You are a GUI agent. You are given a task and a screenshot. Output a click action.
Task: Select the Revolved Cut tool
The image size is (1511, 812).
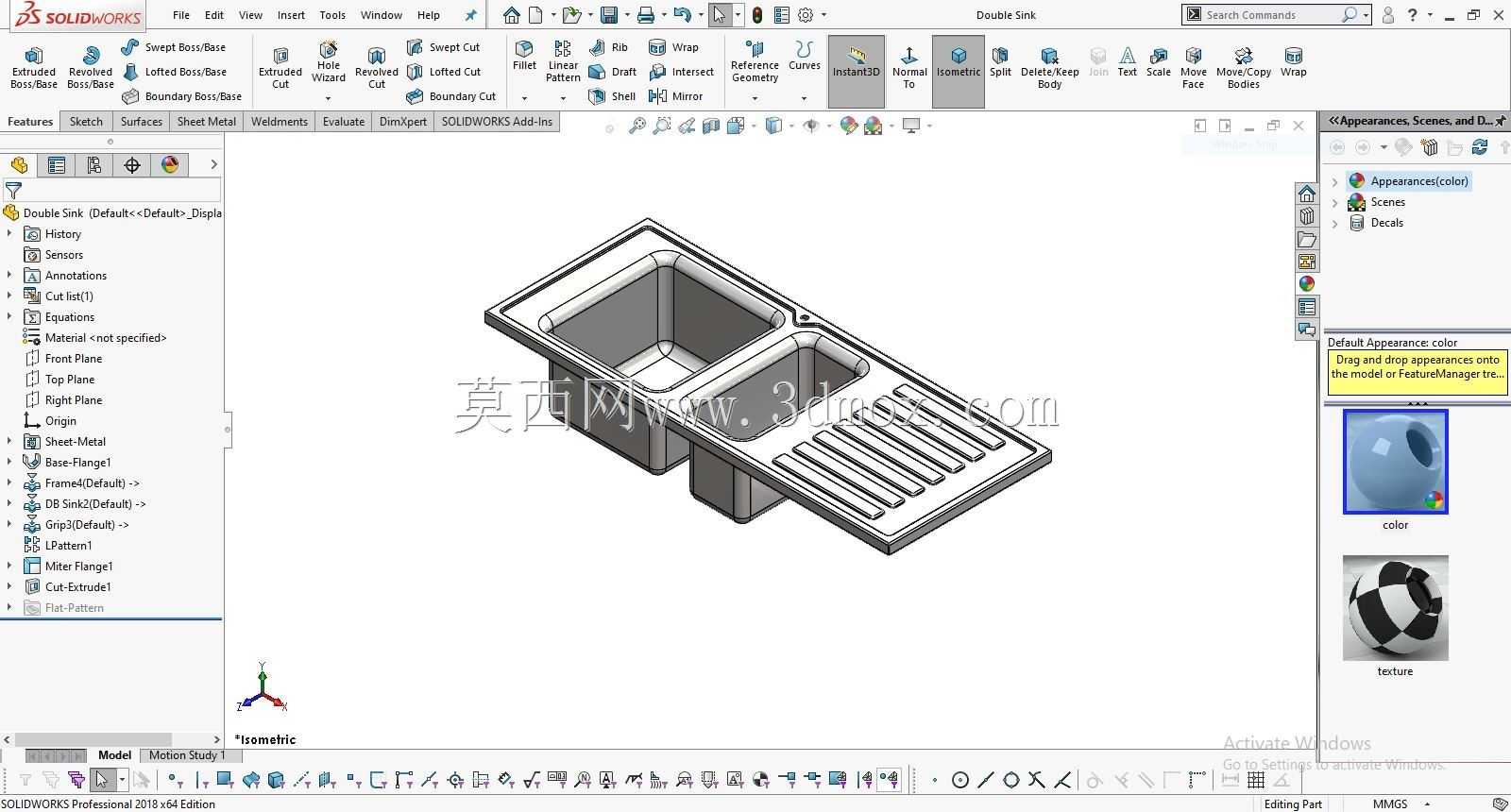pos(377,67)
